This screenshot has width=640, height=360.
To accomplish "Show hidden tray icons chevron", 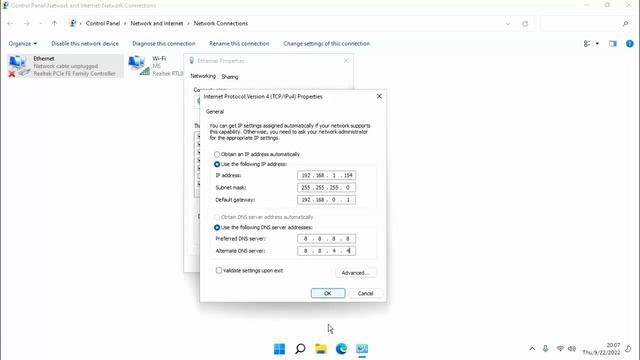I will pos(532,349).
